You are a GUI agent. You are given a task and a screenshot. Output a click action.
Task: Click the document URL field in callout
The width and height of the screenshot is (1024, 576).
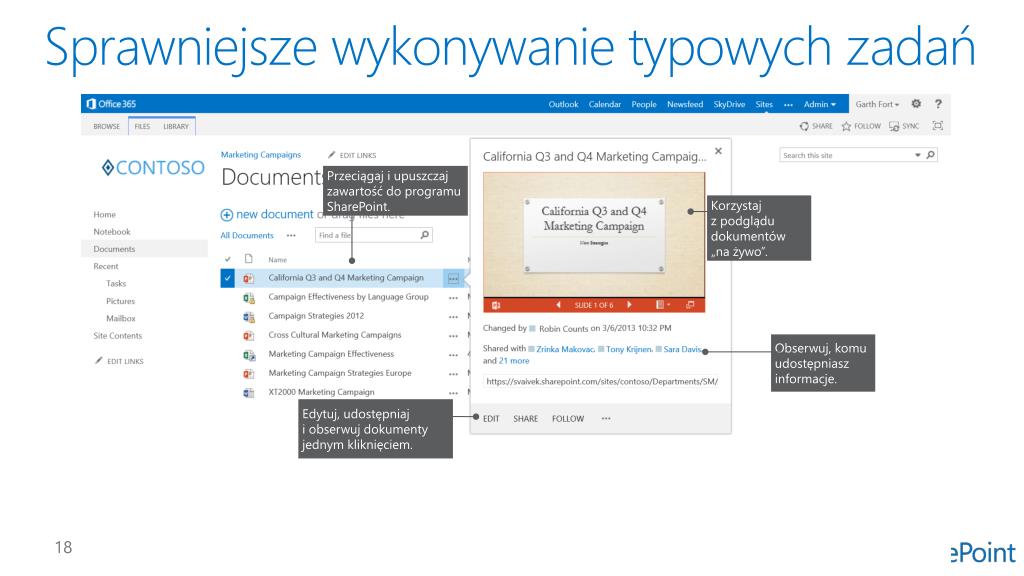[x=601, y=381]
